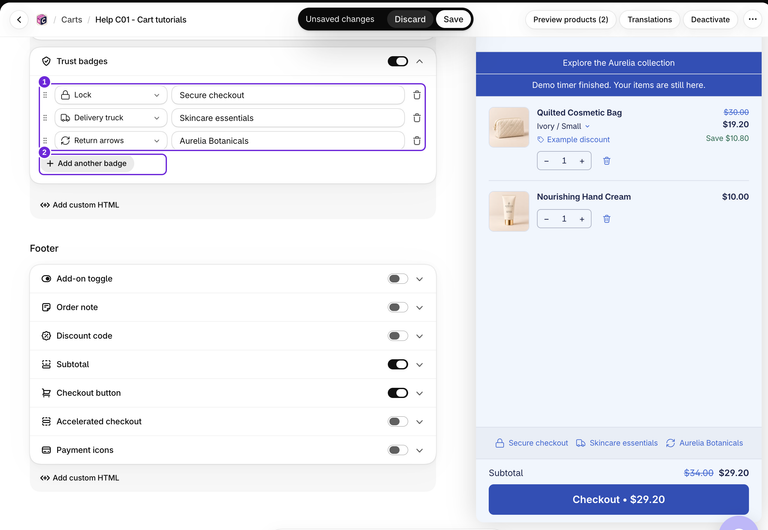Screen dimensions: 768x530
Task: Delete the Aurelia Botanicals badge
Action: 417,141
